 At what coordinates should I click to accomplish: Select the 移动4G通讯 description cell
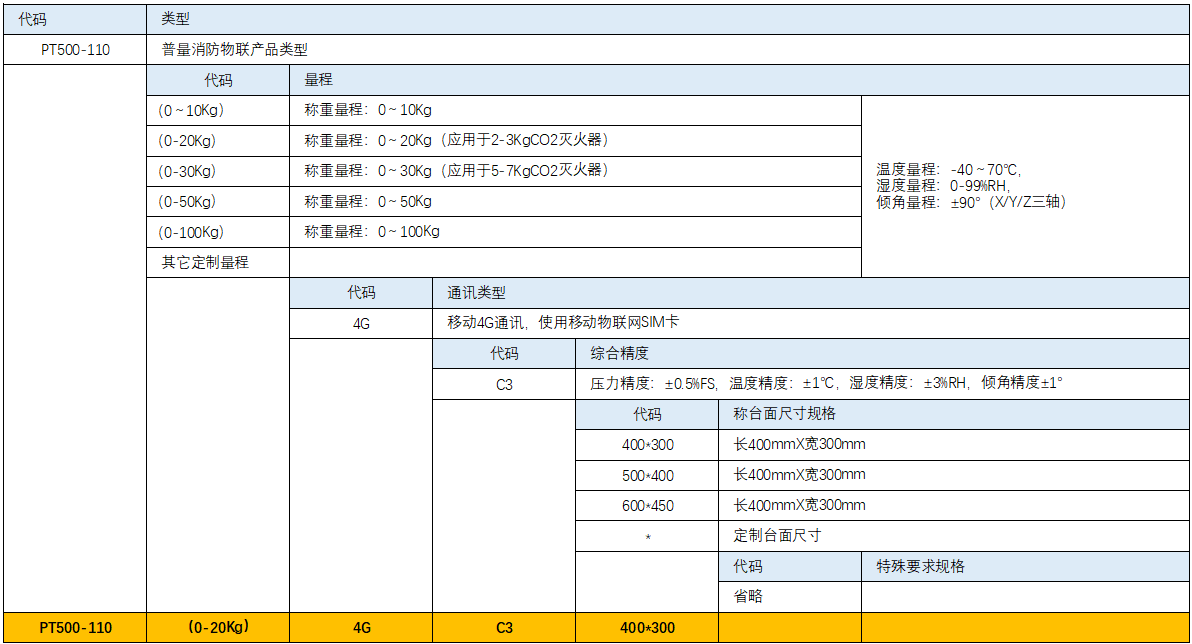click(x=811, y=323)
